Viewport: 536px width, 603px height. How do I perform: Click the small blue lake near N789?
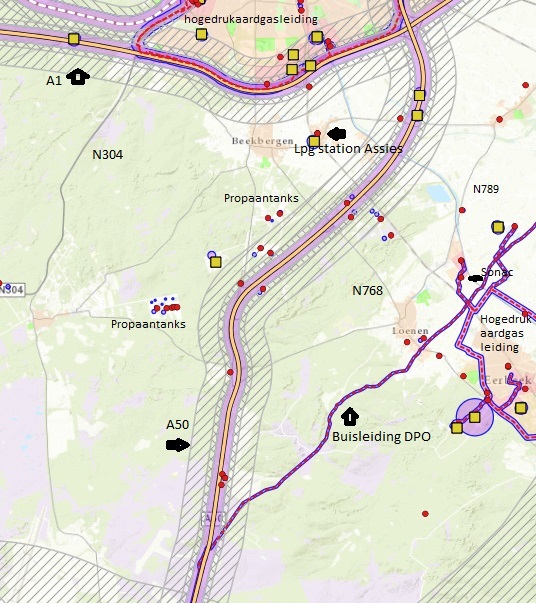click(x=438, y=194)
